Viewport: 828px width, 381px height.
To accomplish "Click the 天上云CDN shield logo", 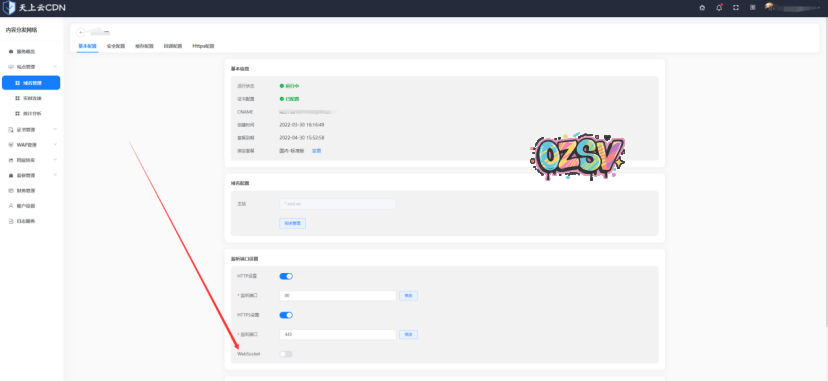I will tap(9, 8).
